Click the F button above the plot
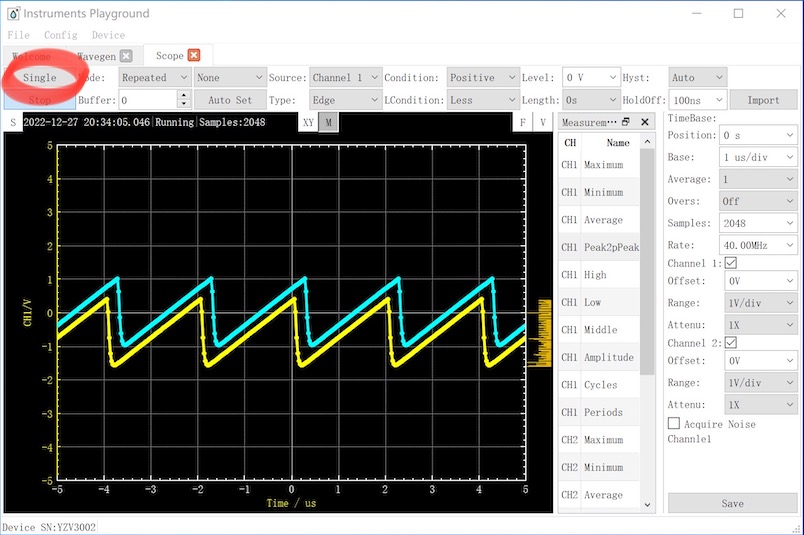The width and height of the screenshot is (804, 535). (x=522, y=122)
